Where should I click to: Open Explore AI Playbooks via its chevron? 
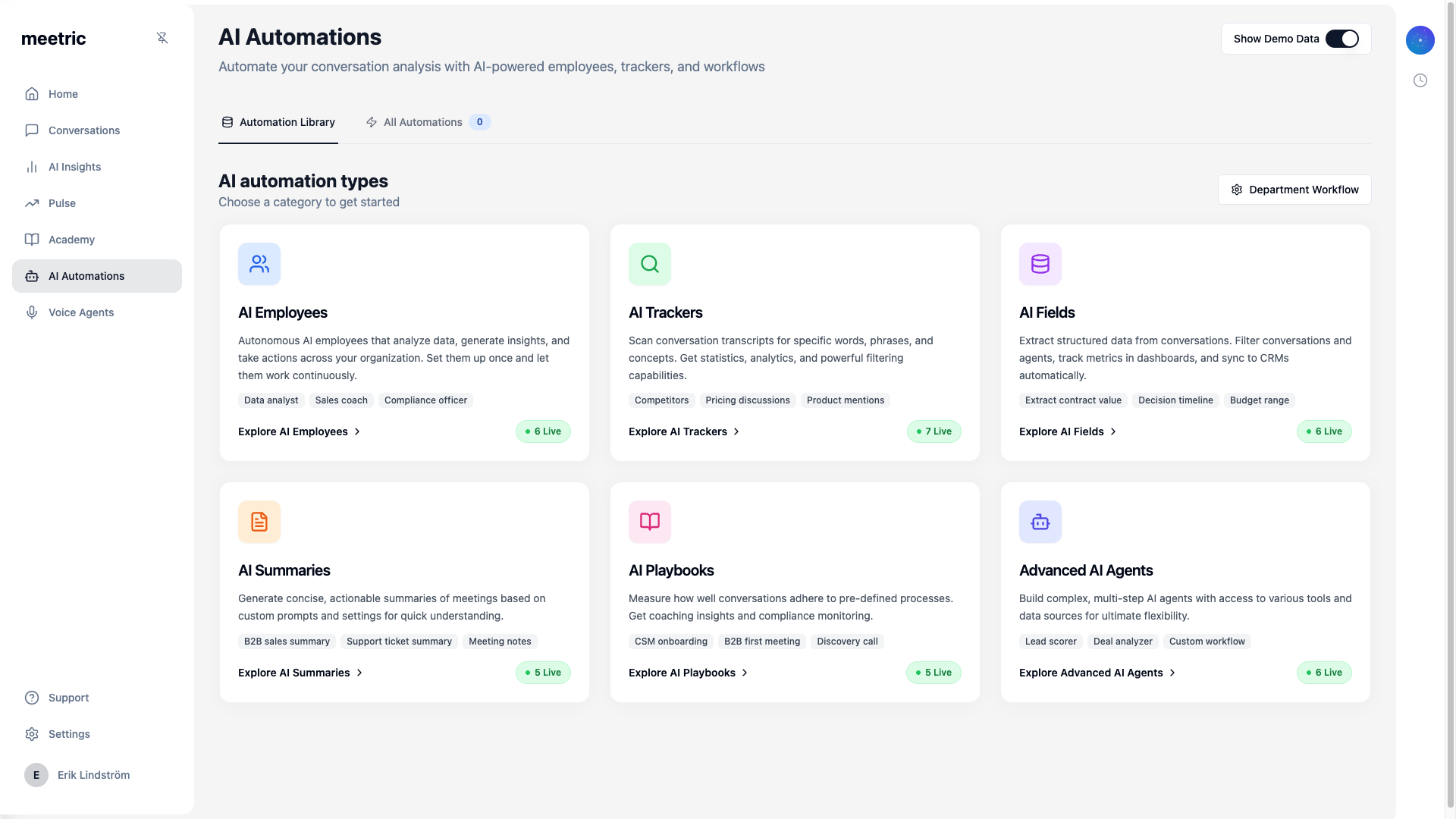745,673
